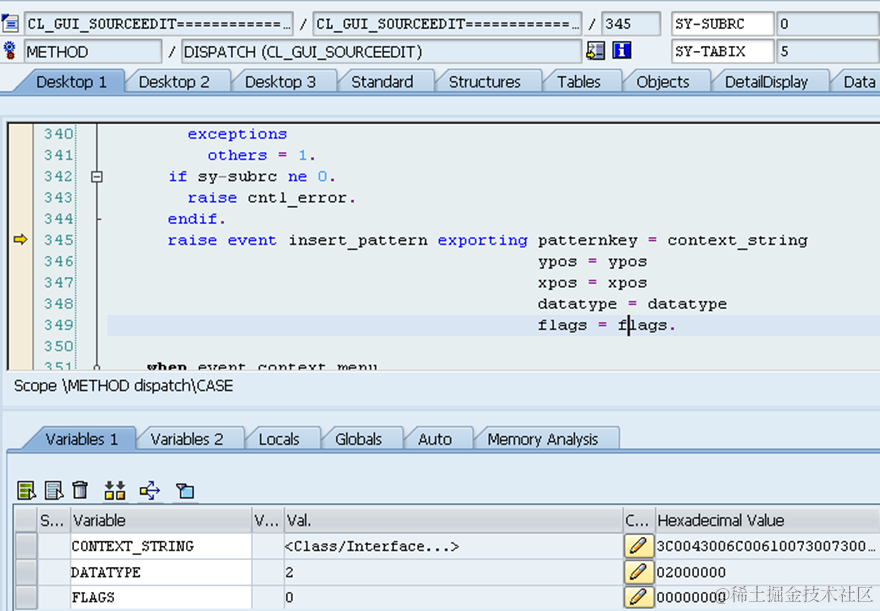Image resolution: width=880 pixels, height=611 pixels.
Task: Open the Data tab at right edge
Action: pyautogui.click(x=859, y=82)
